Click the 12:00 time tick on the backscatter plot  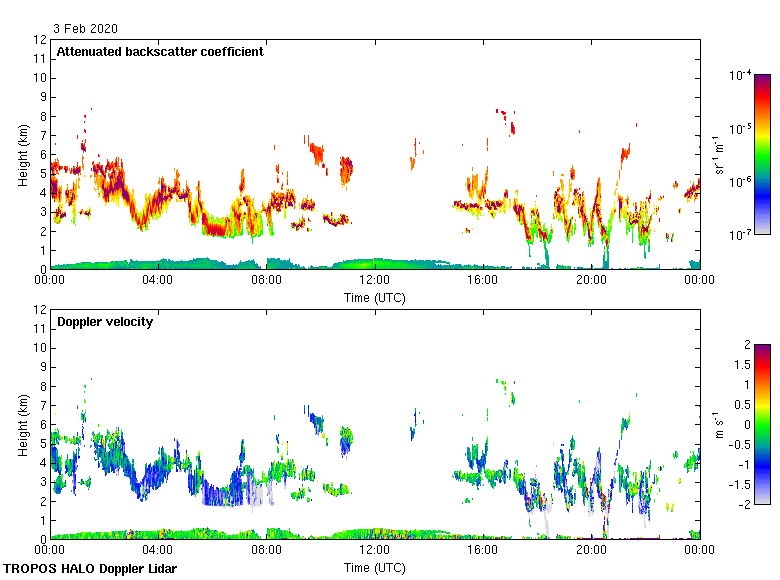[x=374, y=281]
